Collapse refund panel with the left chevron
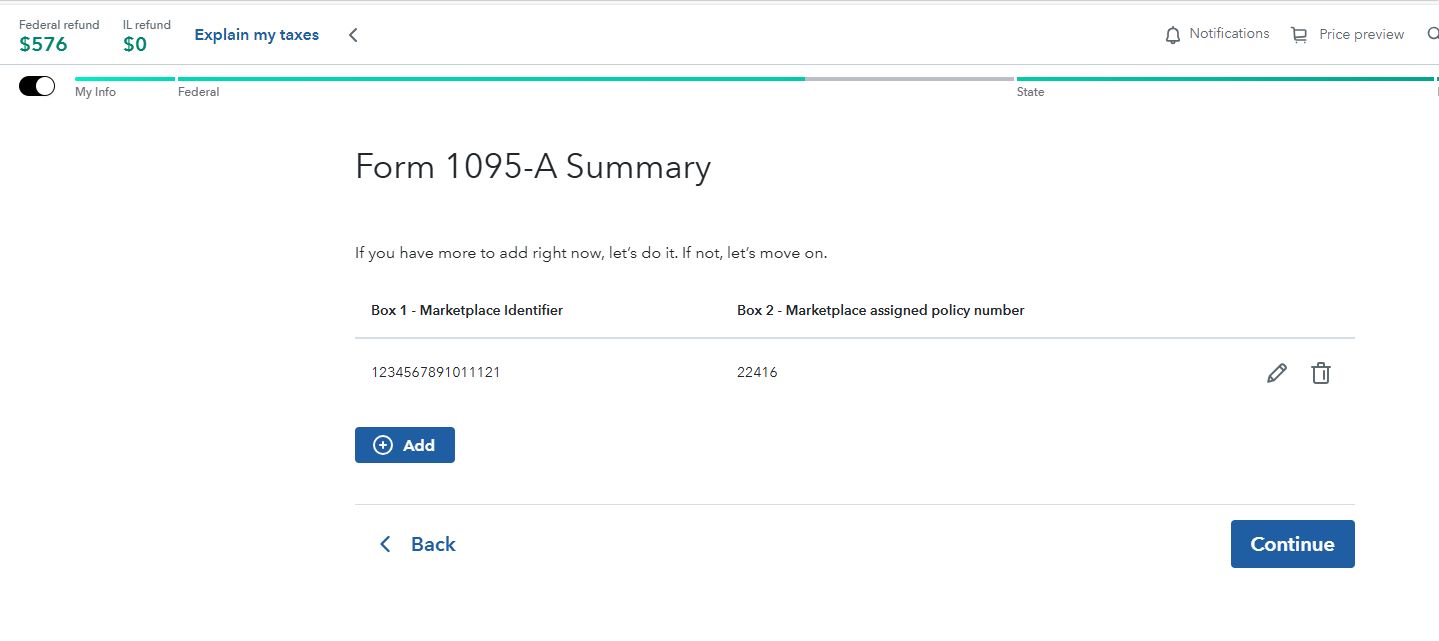Screen dimensions: 1439x641 point(353,35)
